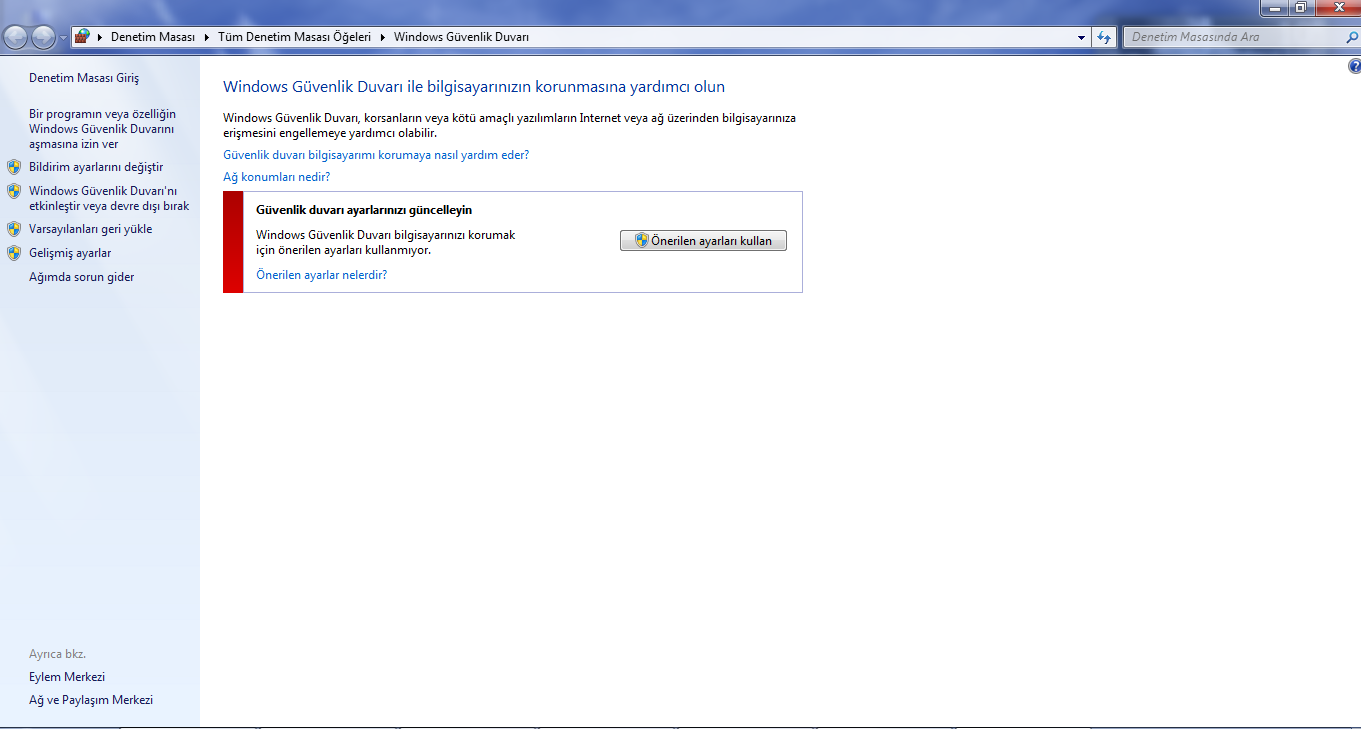
Task: Click the refresh button in address bar
Action: point(1104,37)
